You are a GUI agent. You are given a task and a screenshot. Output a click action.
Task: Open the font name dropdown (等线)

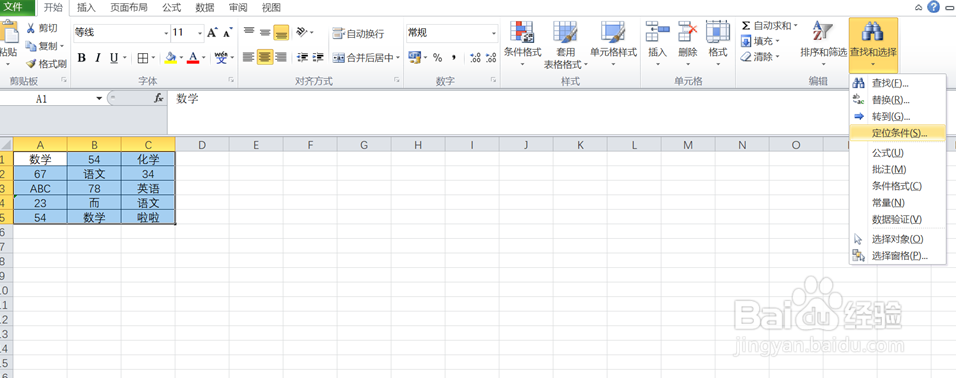click(x=166, y=33)
